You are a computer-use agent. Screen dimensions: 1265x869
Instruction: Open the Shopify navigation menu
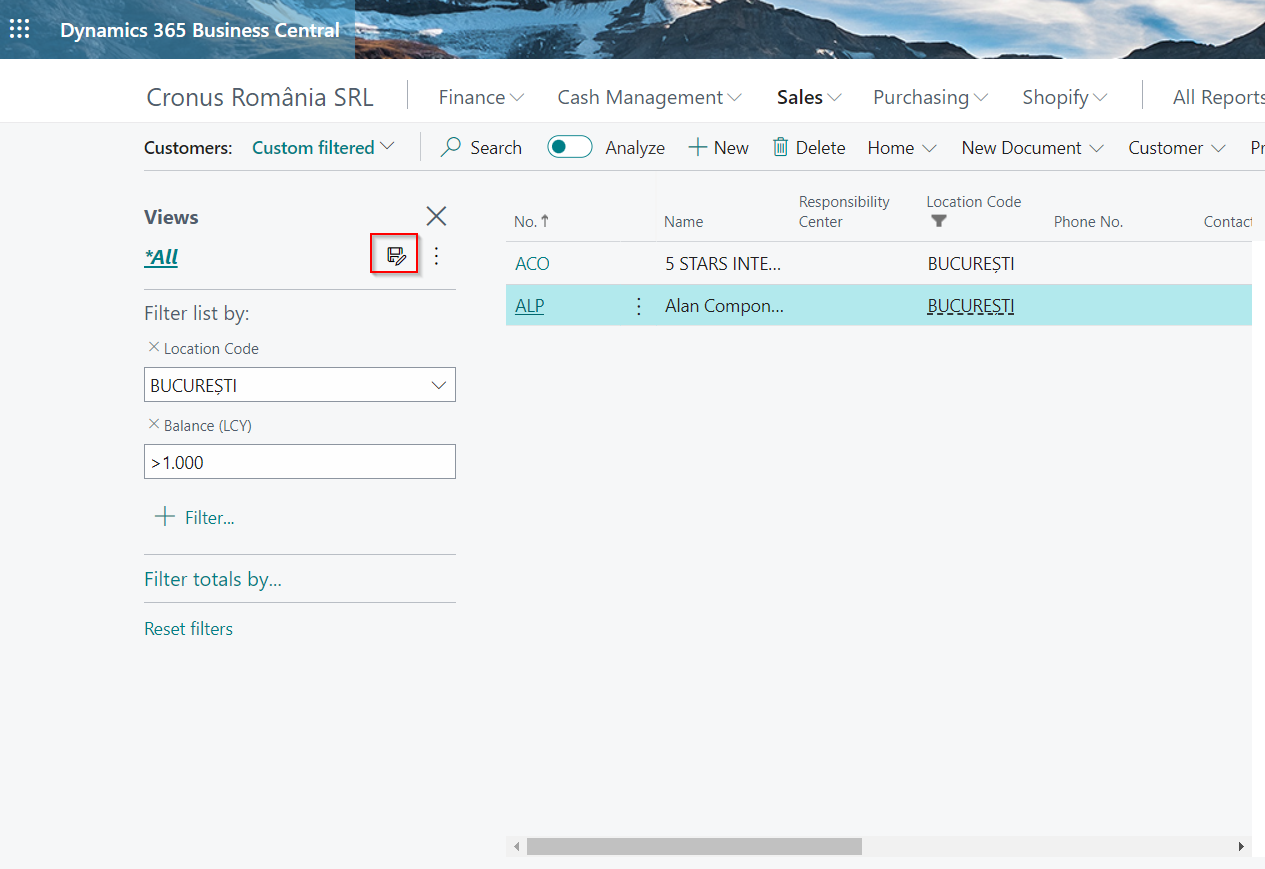tap(1065, 97)
